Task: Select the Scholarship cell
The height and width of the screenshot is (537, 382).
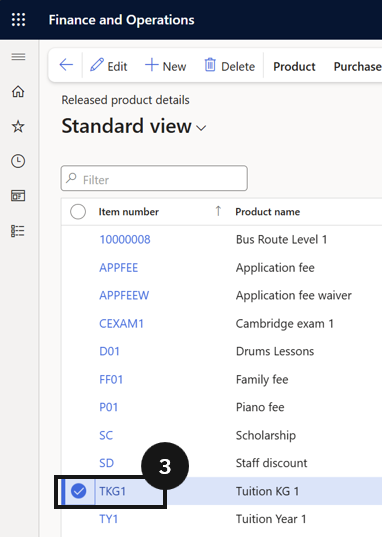Action: click(266, 435)
